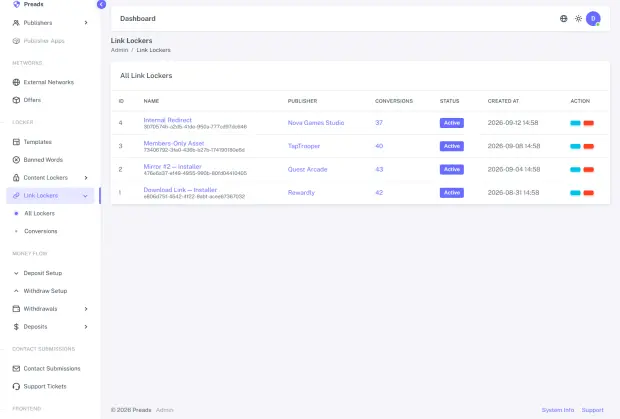Click conversions count 40
The image size is (620, 419).
coord(379,146)
